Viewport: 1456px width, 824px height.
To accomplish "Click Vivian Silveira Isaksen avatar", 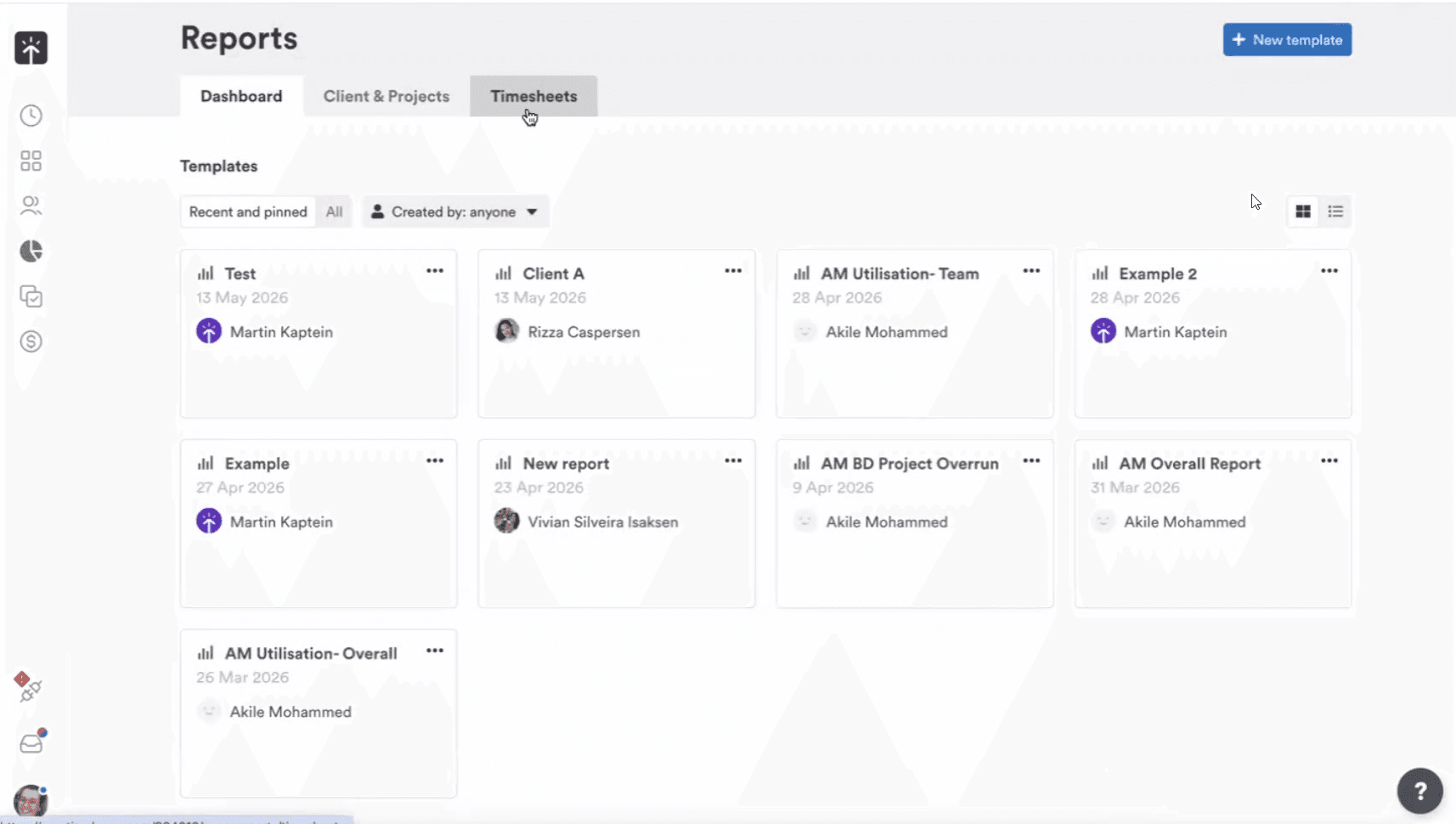I will point(507,521).
